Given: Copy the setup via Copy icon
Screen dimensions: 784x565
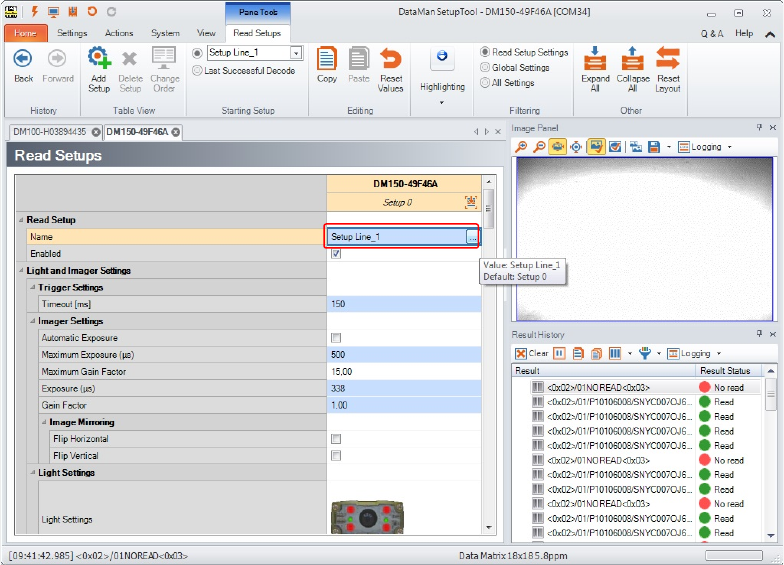Looking at the screenshot, I should pos(327,60).
